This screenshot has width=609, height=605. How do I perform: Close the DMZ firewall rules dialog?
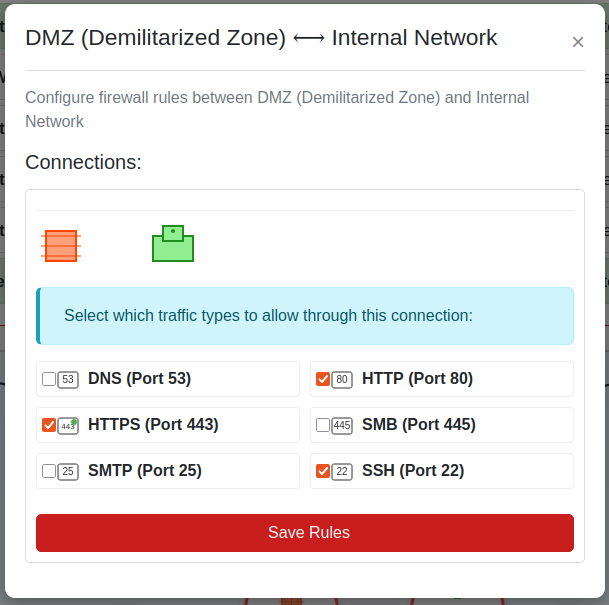[x=577, y=42]
